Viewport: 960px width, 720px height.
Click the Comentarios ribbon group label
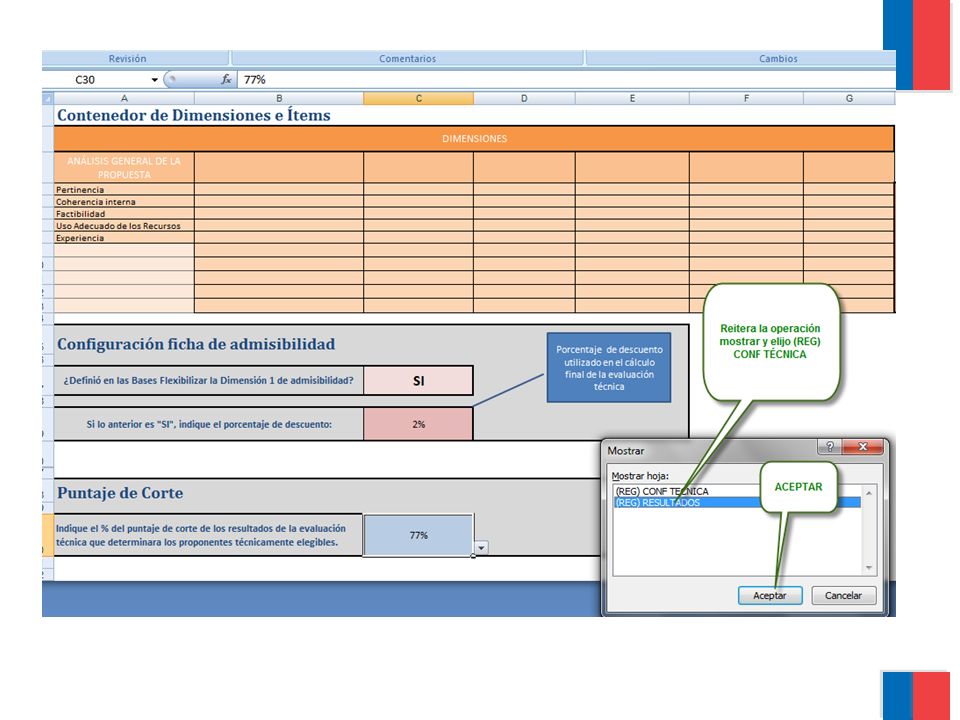point(407,59)
